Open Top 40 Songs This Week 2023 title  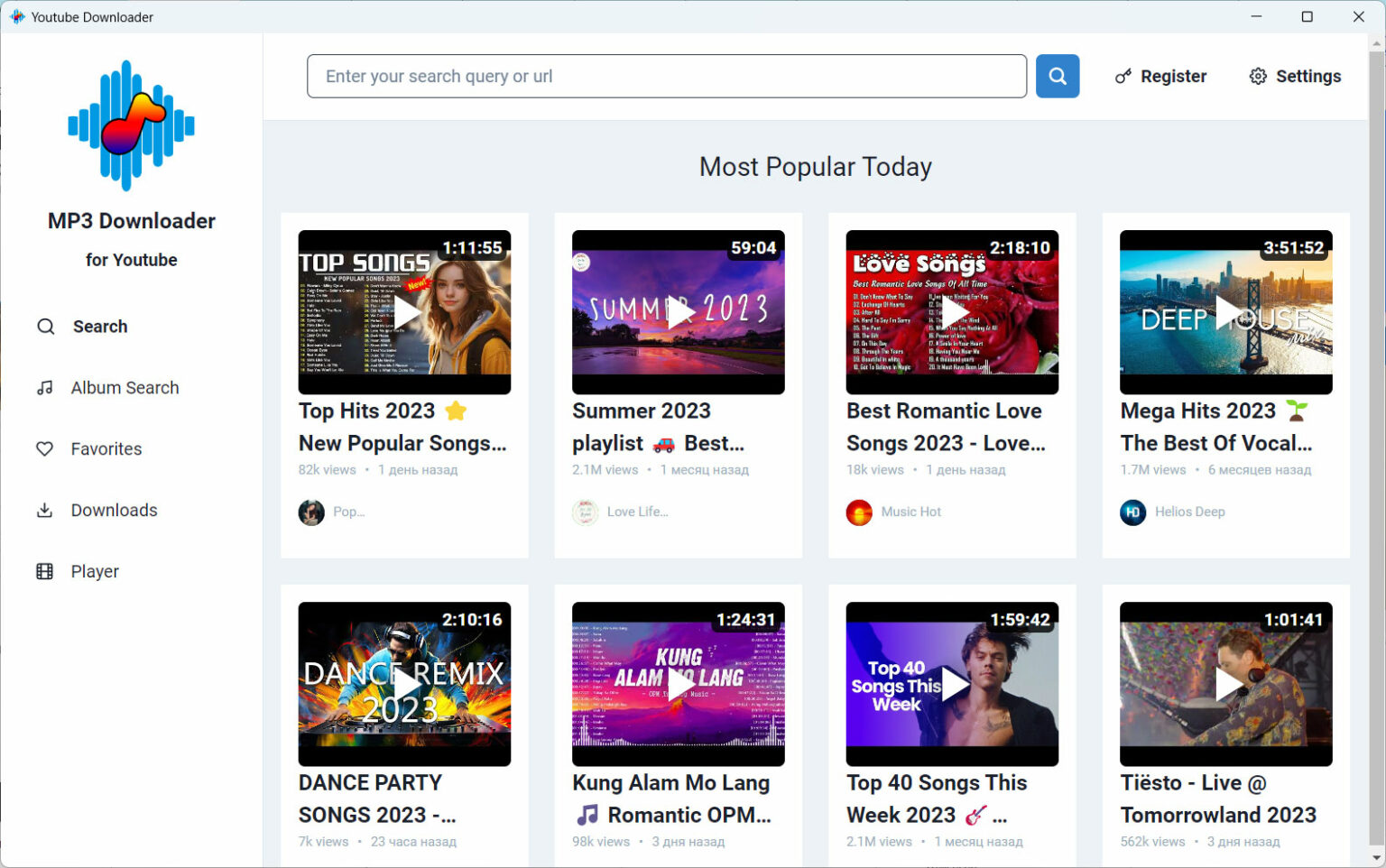(x=937, y=799)
